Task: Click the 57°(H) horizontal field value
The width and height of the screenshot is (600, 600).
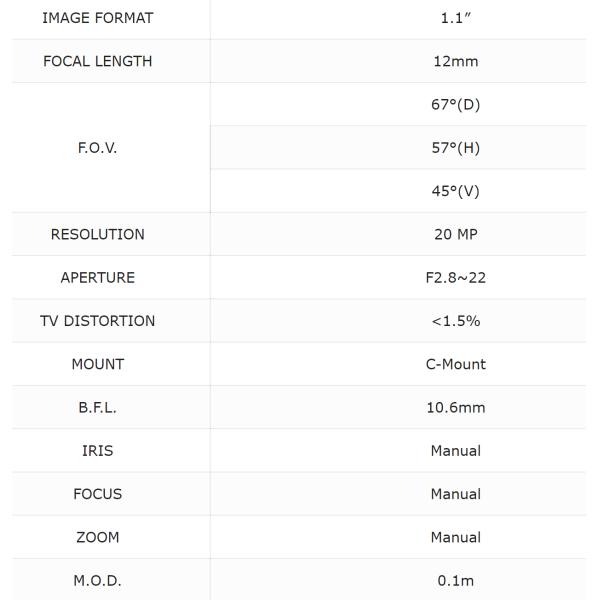Action: click(456, 148)
